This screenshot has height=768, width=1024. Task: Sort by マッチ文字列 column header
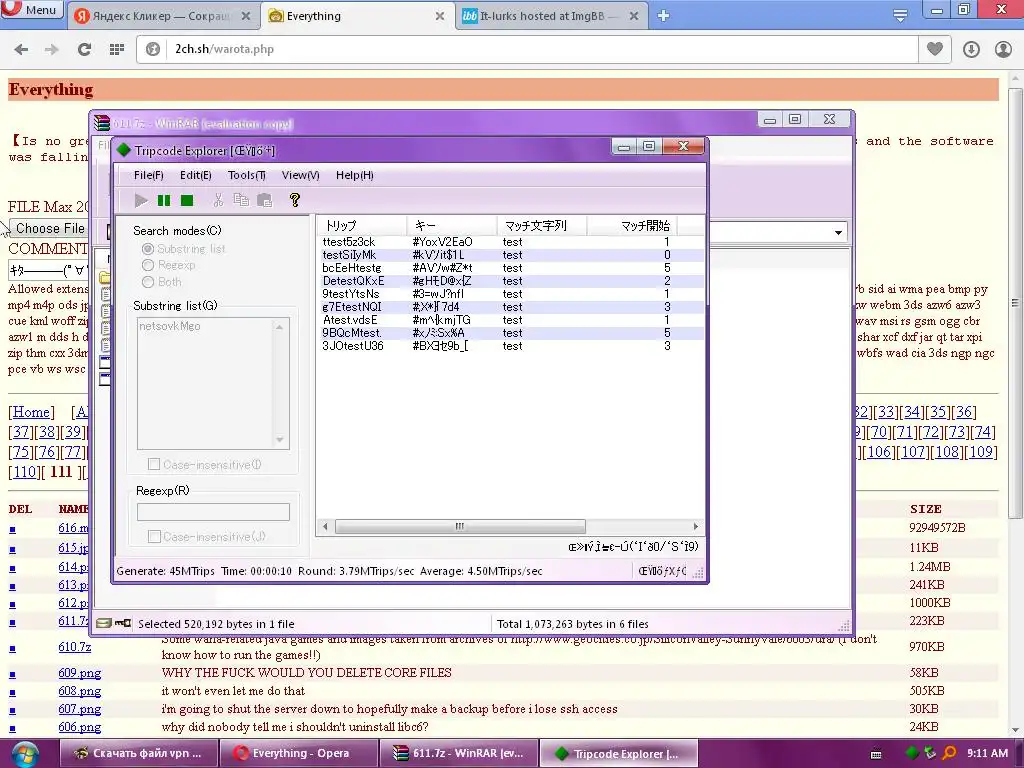(x=542, y=226)
